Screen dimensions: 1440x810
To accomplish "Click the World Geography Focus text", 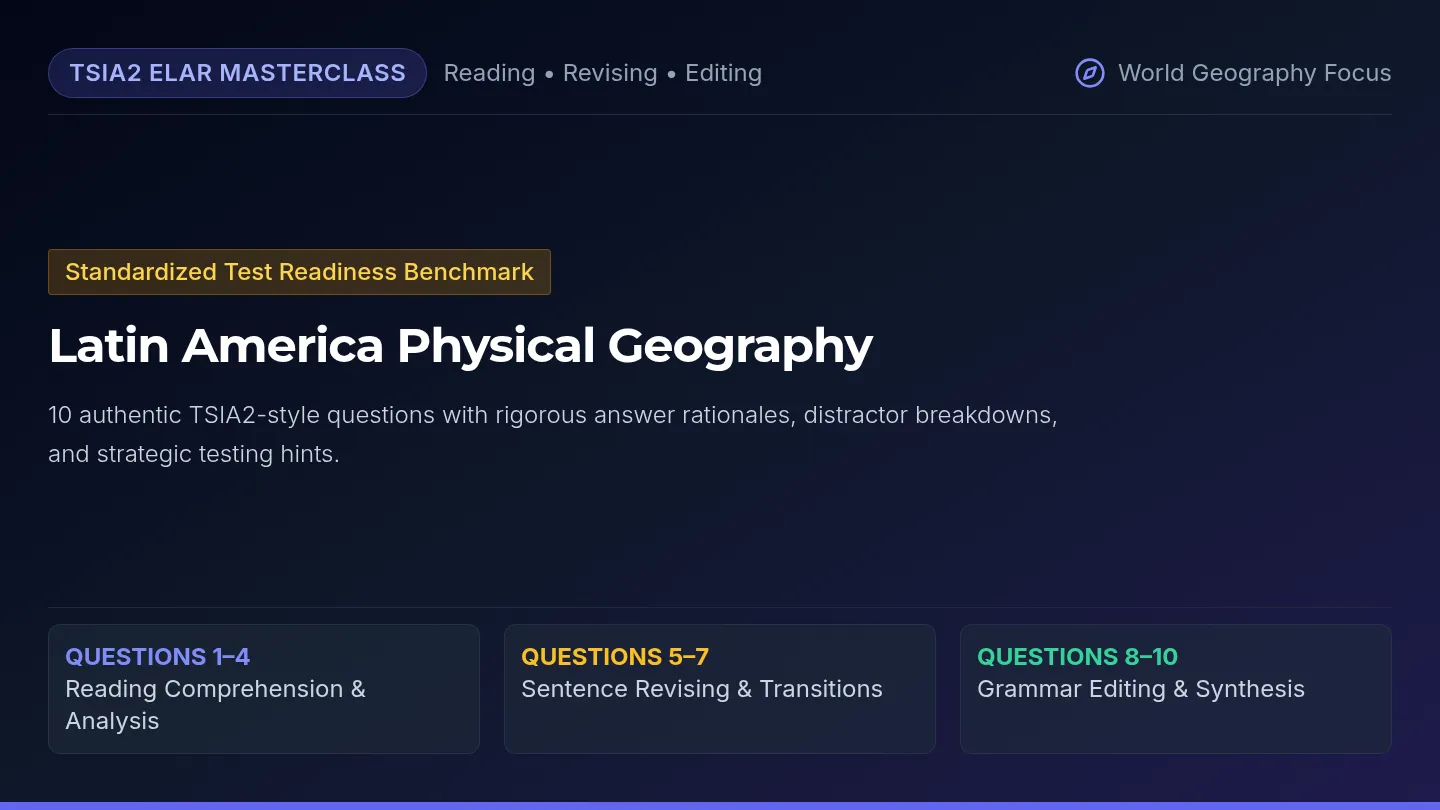I will (x=1254, y=73).
